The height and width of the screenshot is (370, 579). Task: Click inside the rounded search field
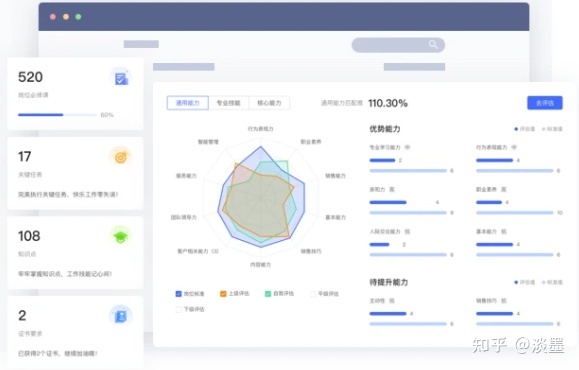tap(398, 45)
